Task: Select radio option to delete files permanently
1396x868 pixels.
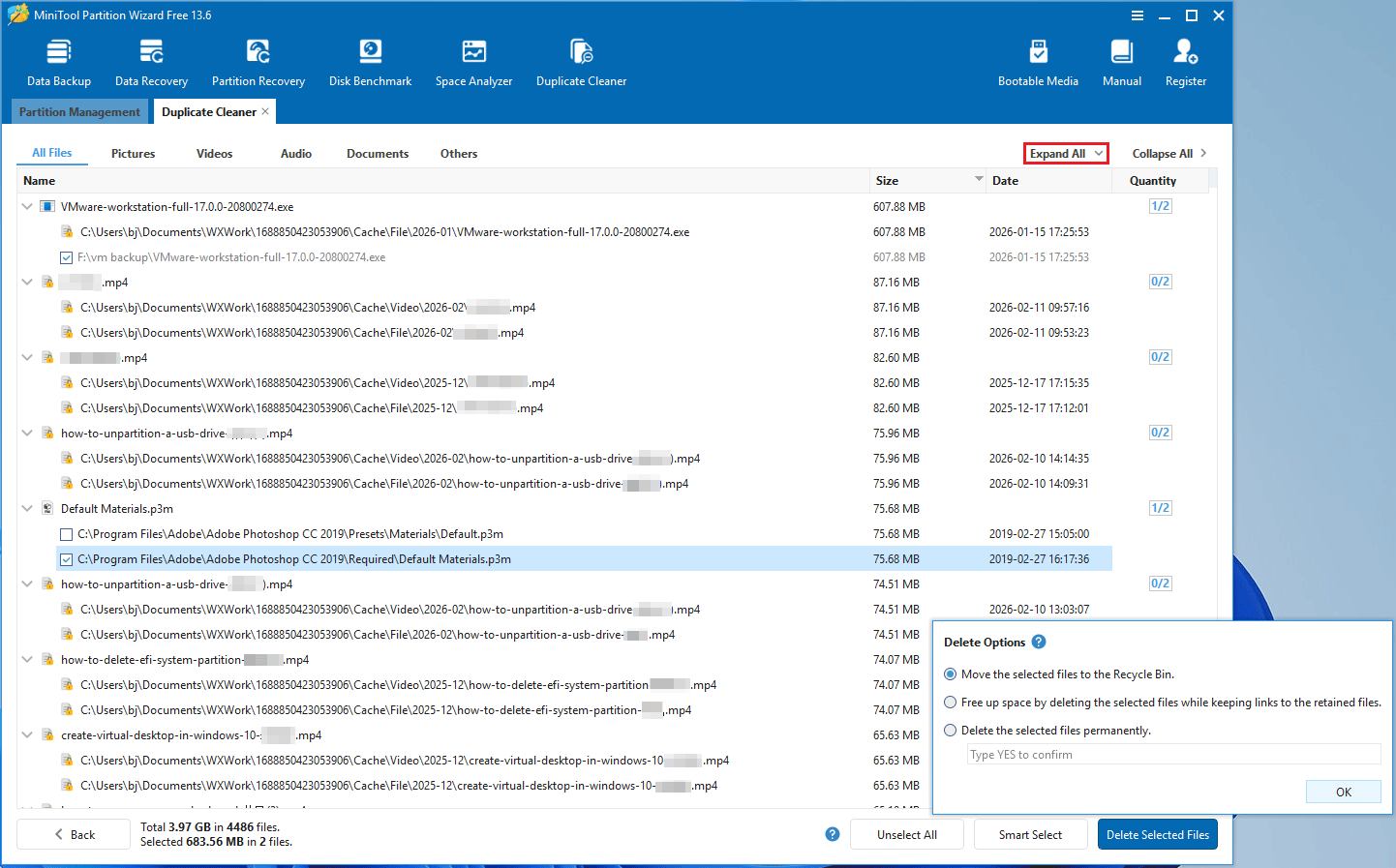Action: (x=950, y=730)
